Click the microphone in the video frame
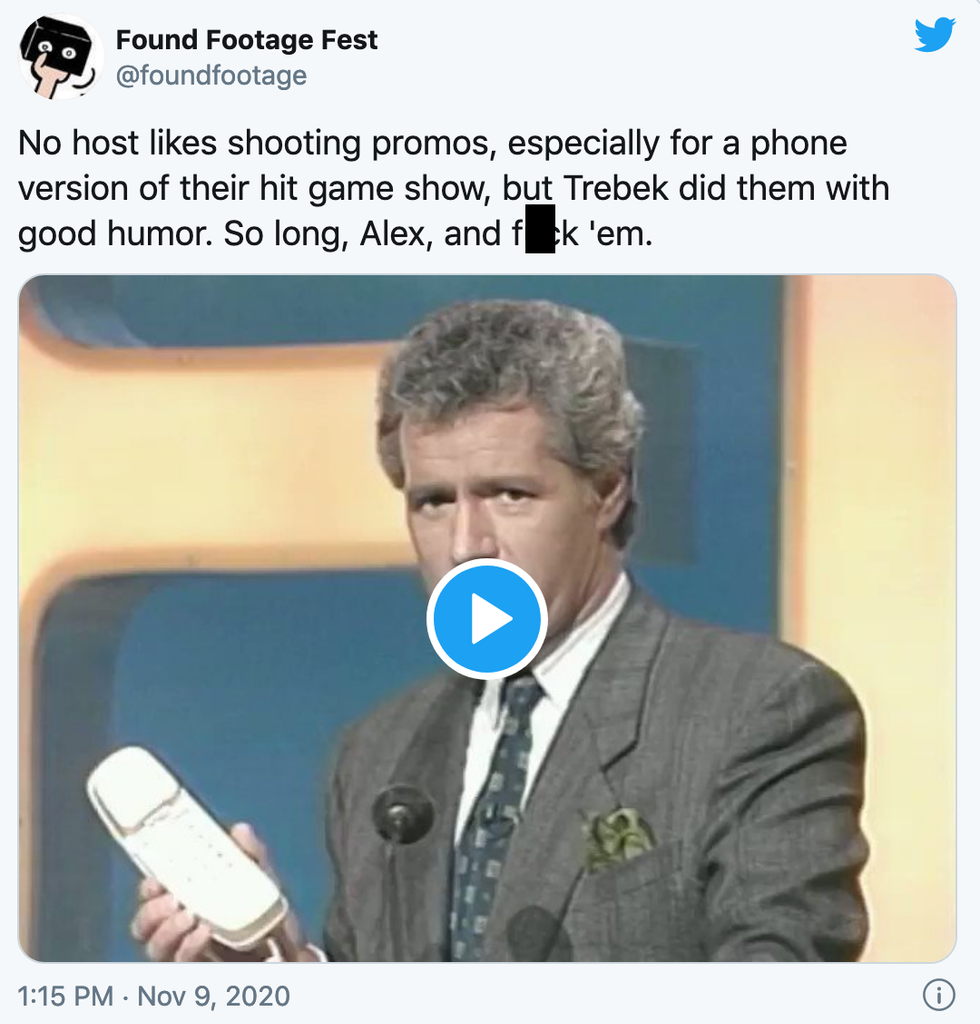 click(402, 813)
